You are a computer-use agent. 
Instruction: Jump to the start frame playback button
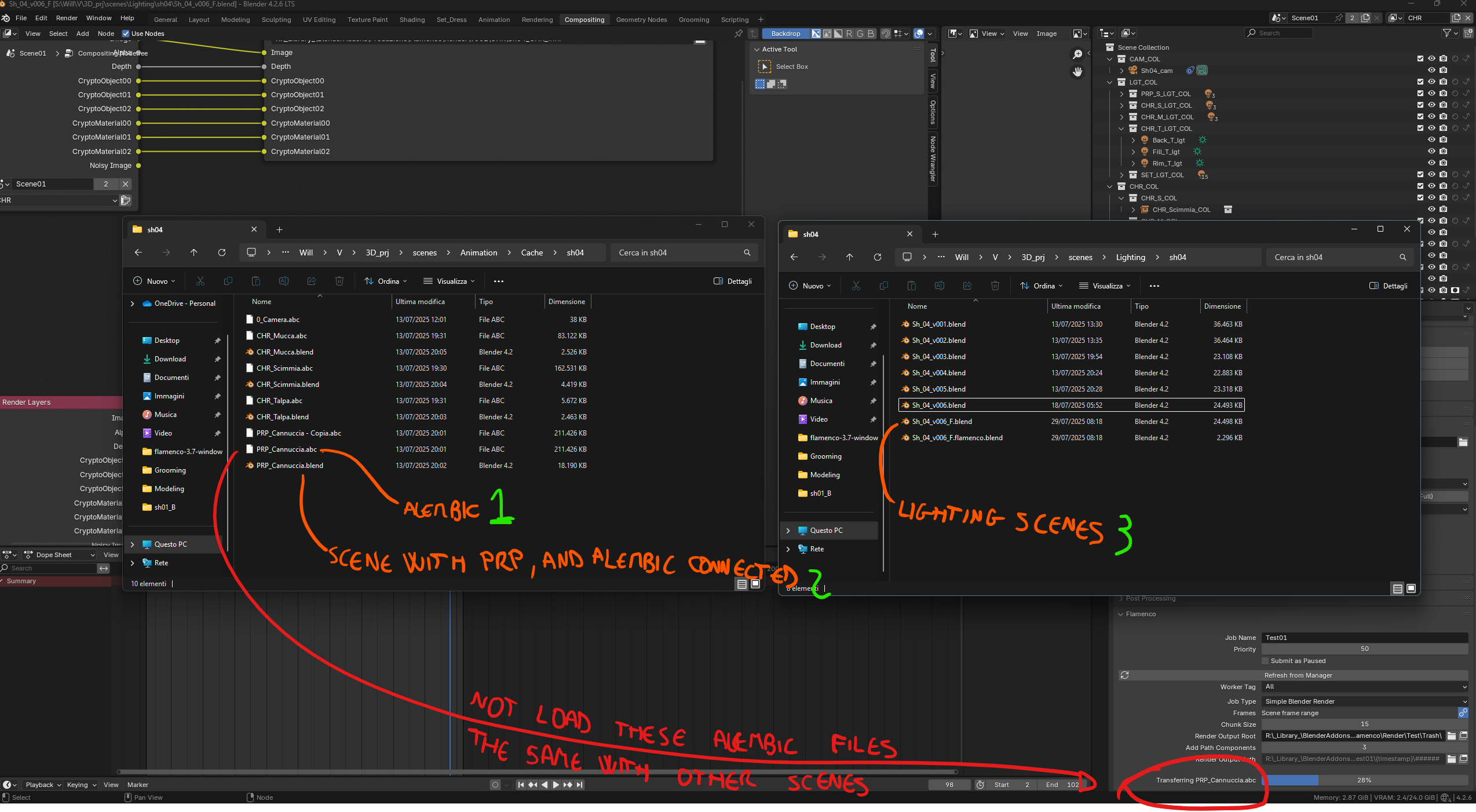click(x=520, y=785)
